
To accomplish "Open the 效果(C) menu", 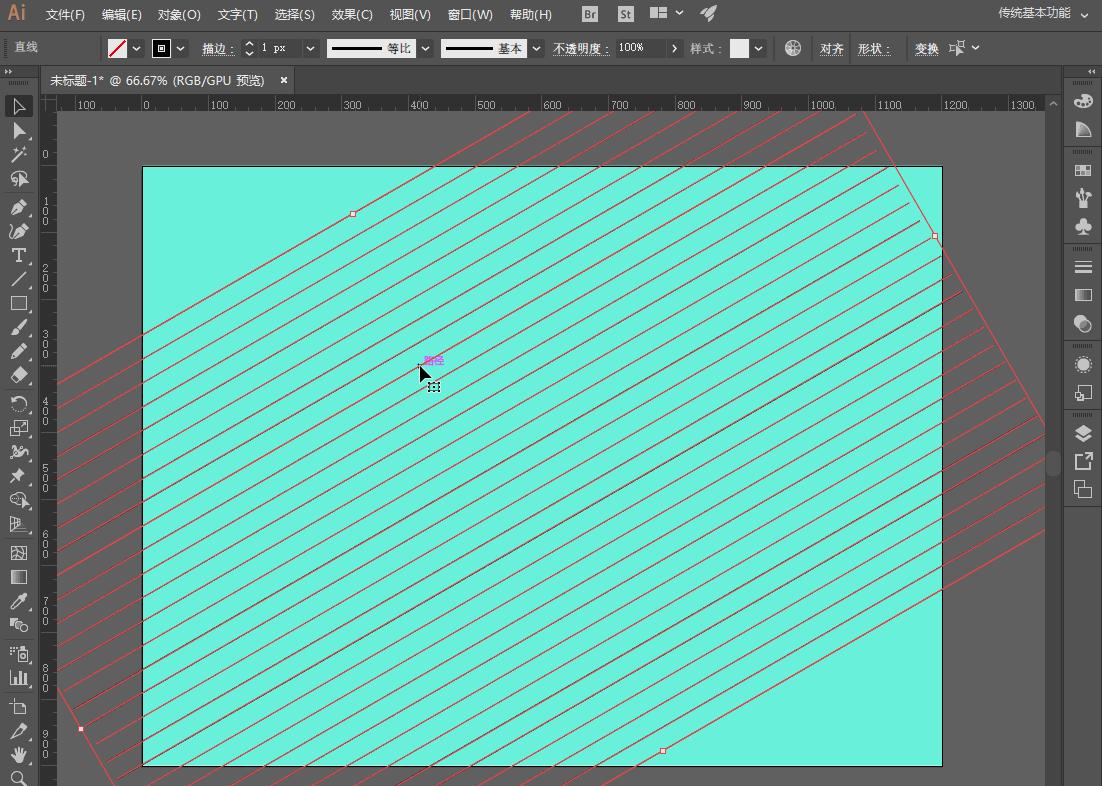I will [x=352, y=14].
